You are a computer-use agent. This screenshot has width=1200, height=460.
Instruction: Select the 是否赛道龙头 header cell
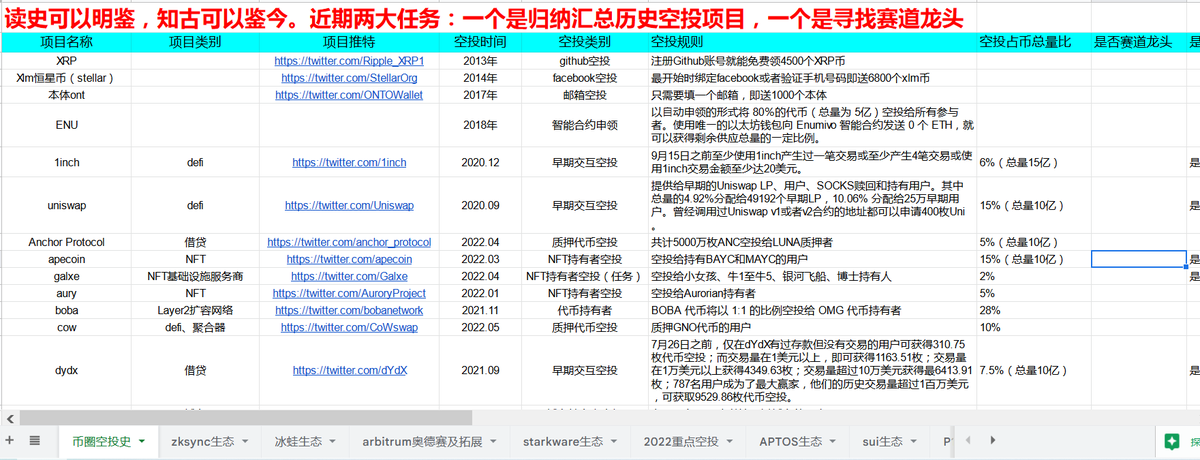tap(1137, 42)
